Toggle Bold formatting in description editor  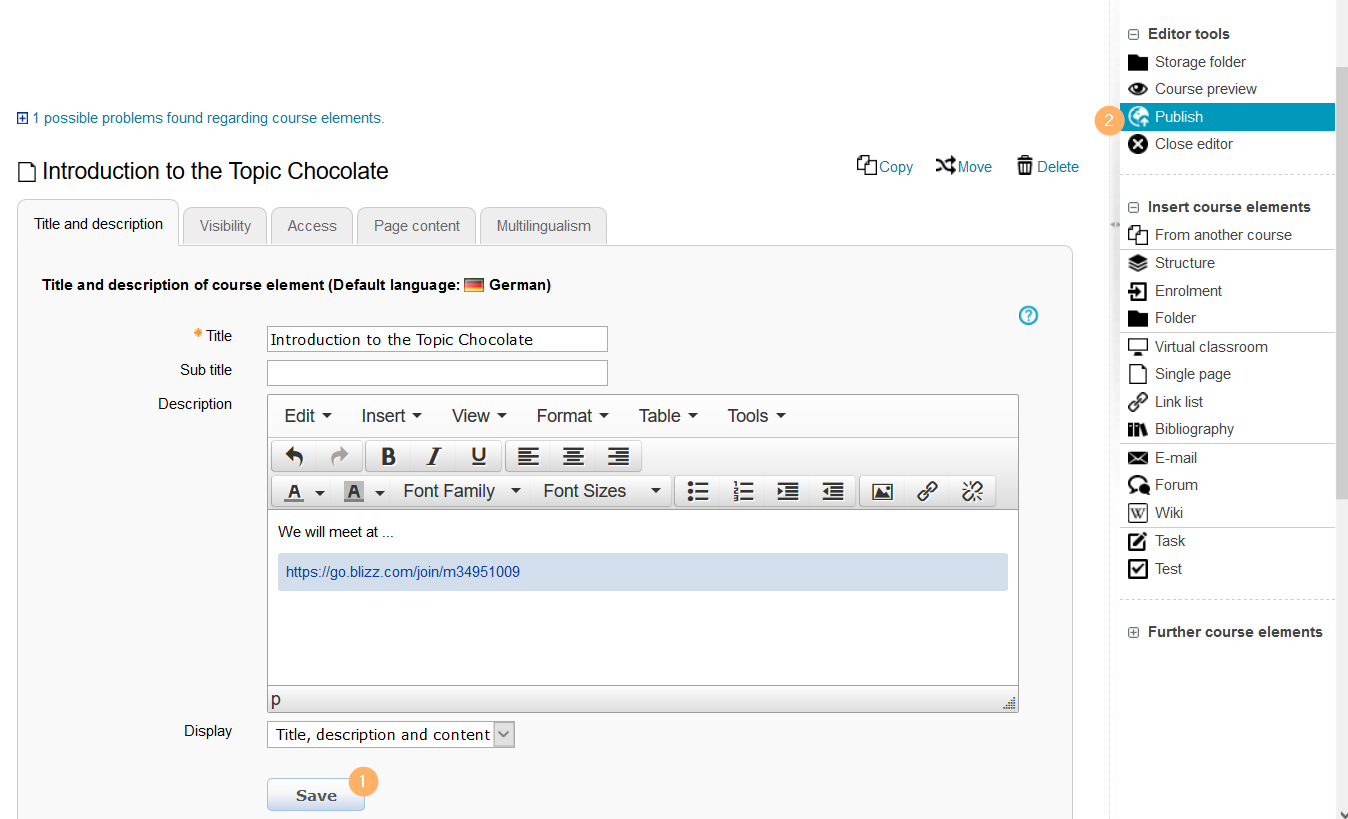point(388,457)
